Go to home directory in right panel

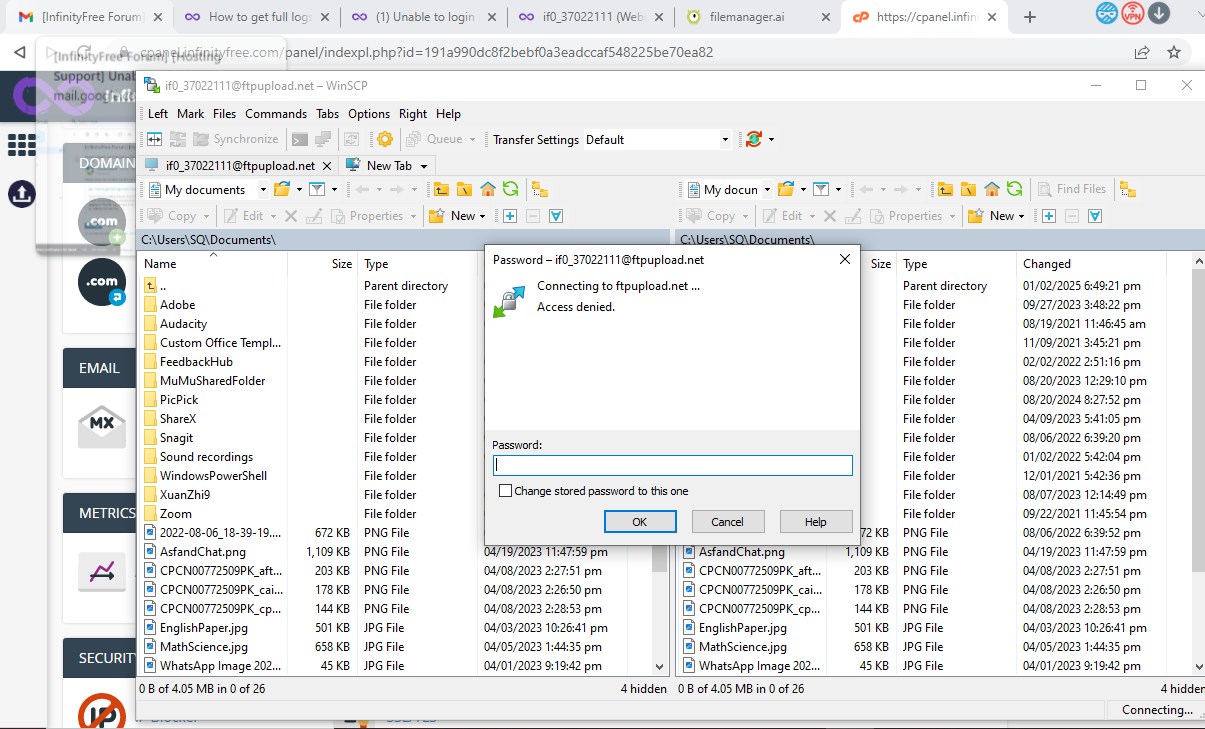click(992, 189)
